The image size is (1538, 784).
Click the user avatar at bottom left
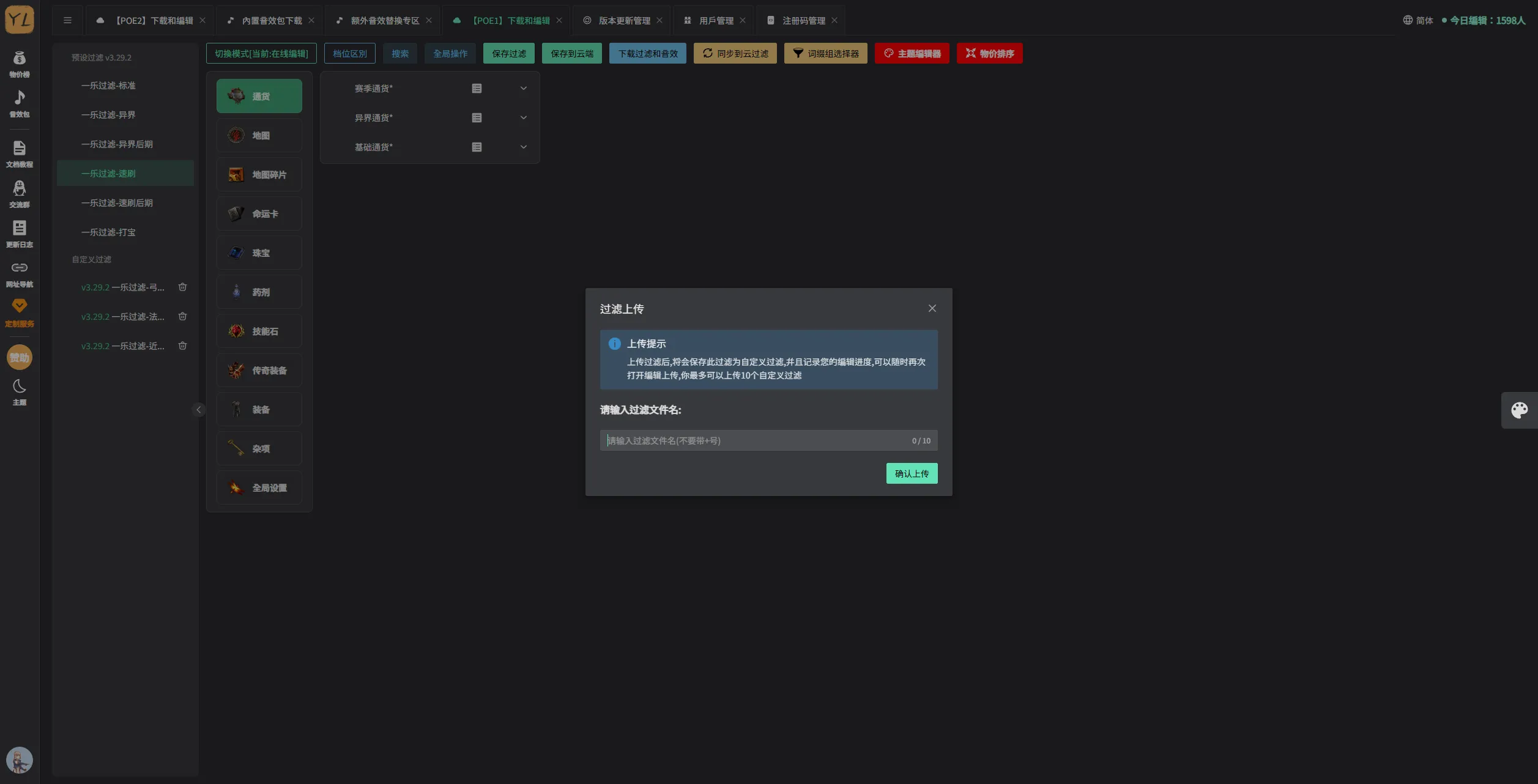click(19, 760)
